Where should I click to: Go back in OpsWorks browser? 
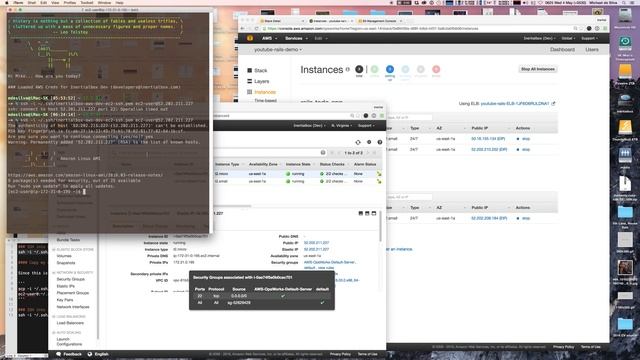242,29
